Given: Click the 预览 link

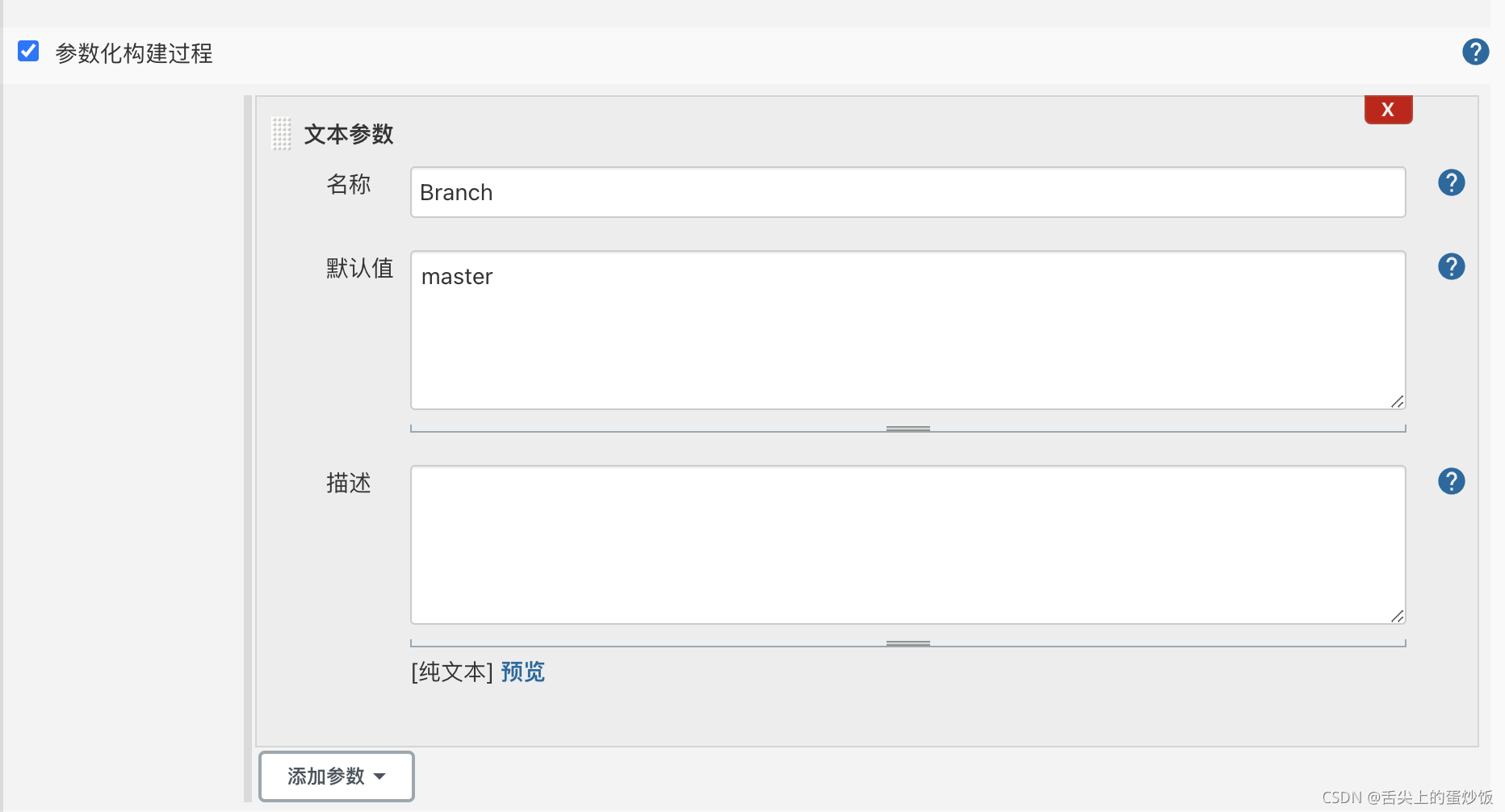Looking at the screenshot, I should point(522,672).
